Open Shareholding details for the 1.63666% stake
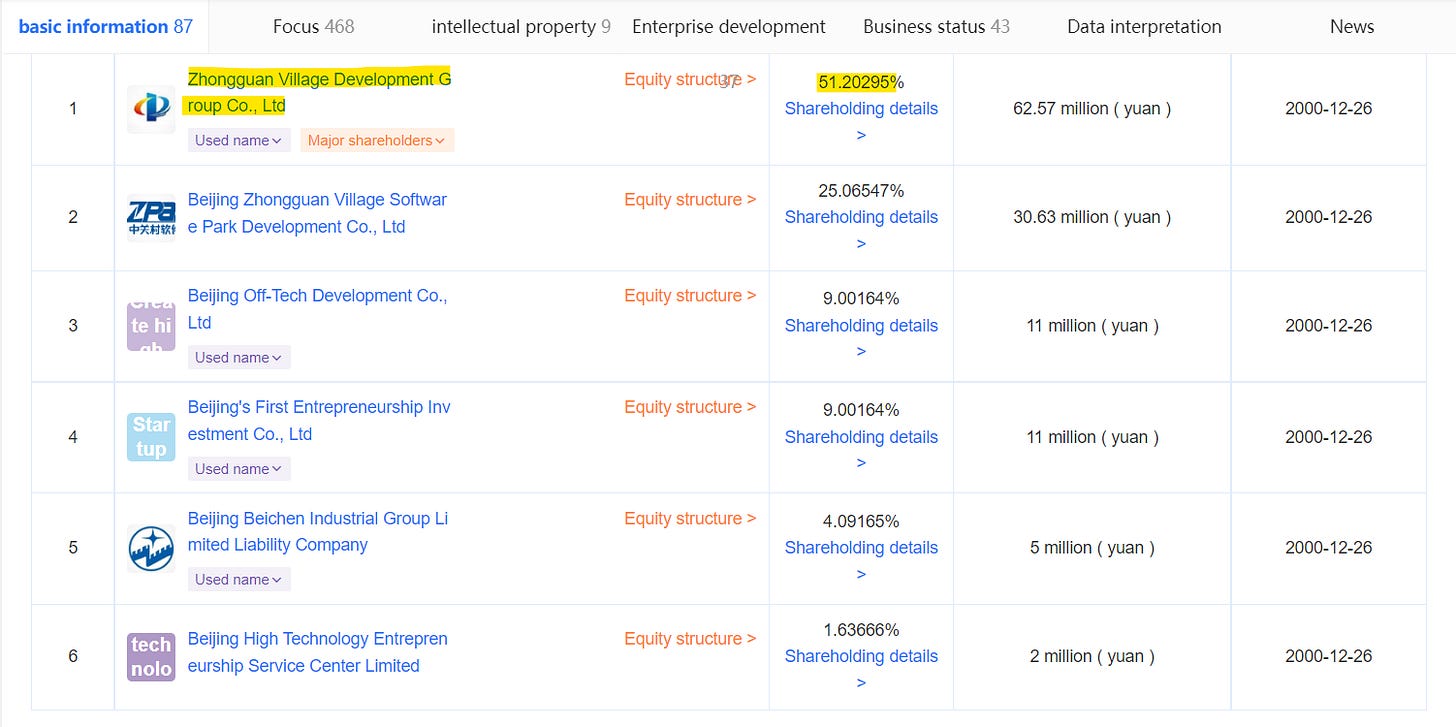The image size is (1456, 727). click(x=861, y=669)
